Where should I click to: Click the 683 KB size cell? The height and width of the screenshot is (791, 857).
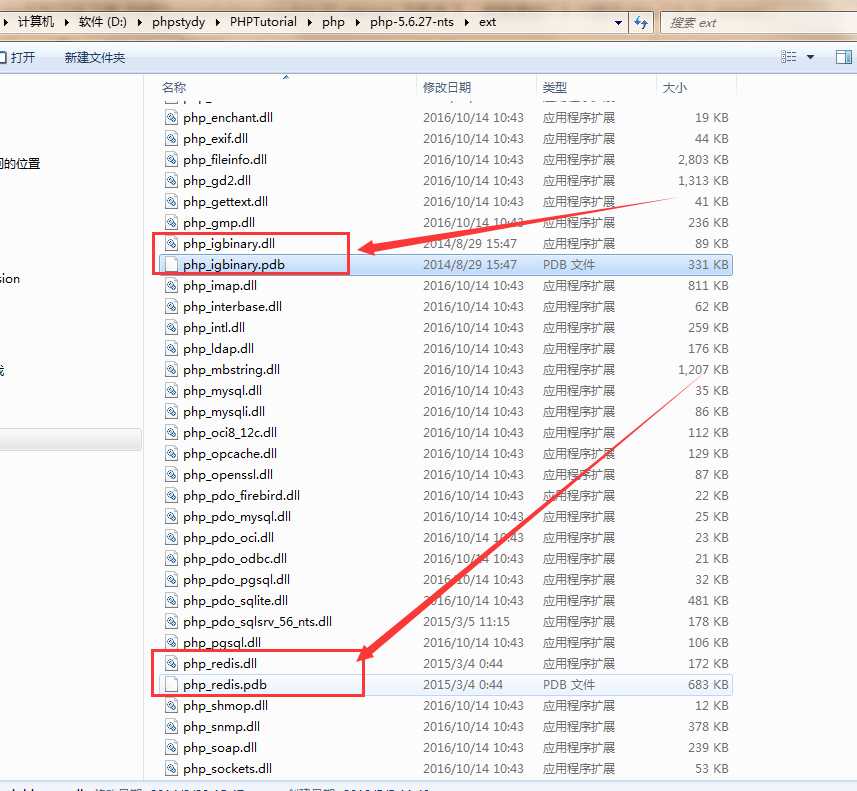pos(708,684)
